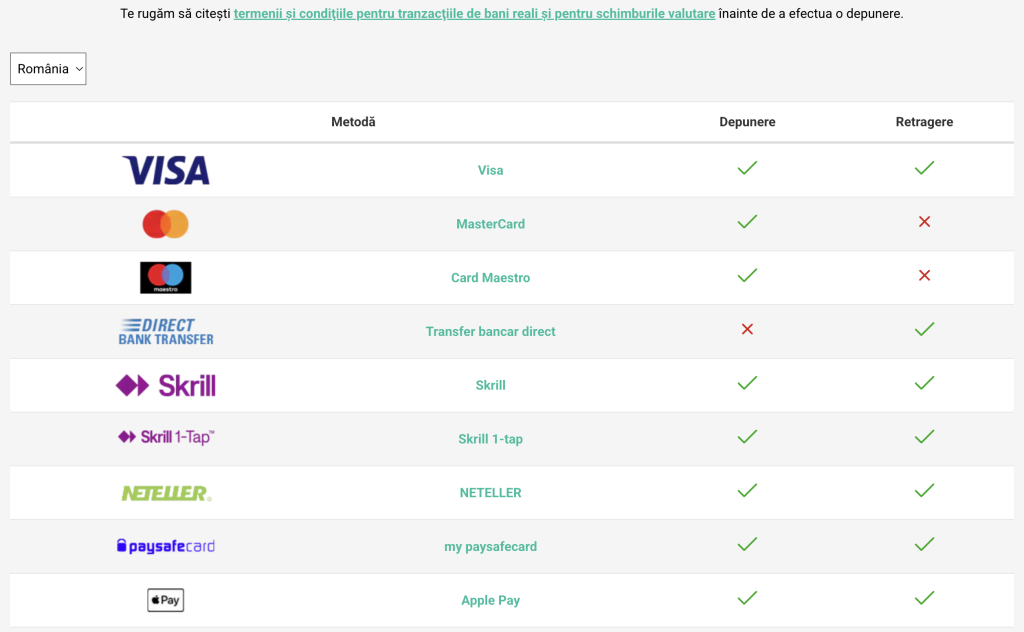Image resolution: width=1024 pixels, height=632 pixels.
Task: Open the Visa payment method link
Action: tap(490, 170)
